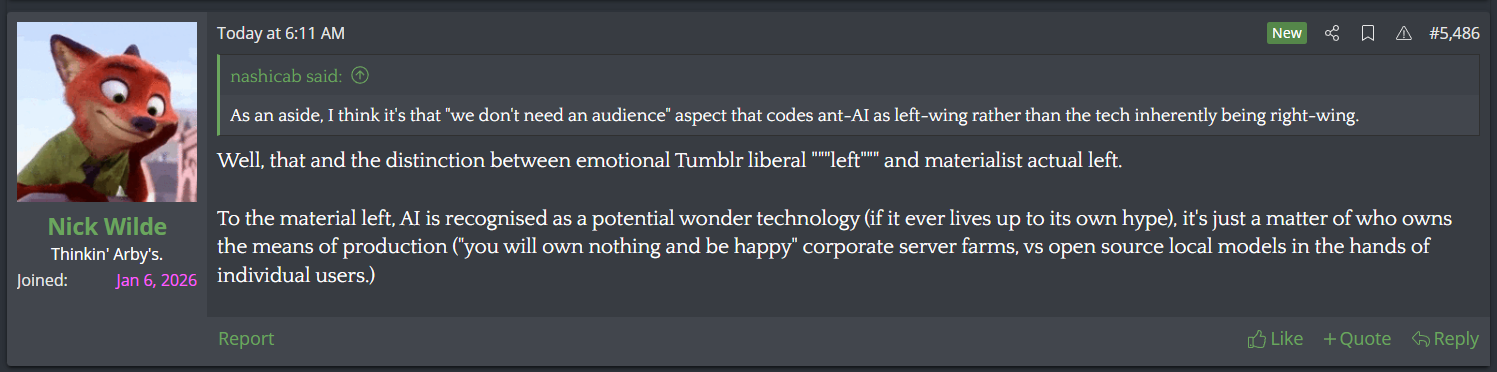Click the Joined label in user panel
The width and height of the screenshot is (1497, 372).
42,280
